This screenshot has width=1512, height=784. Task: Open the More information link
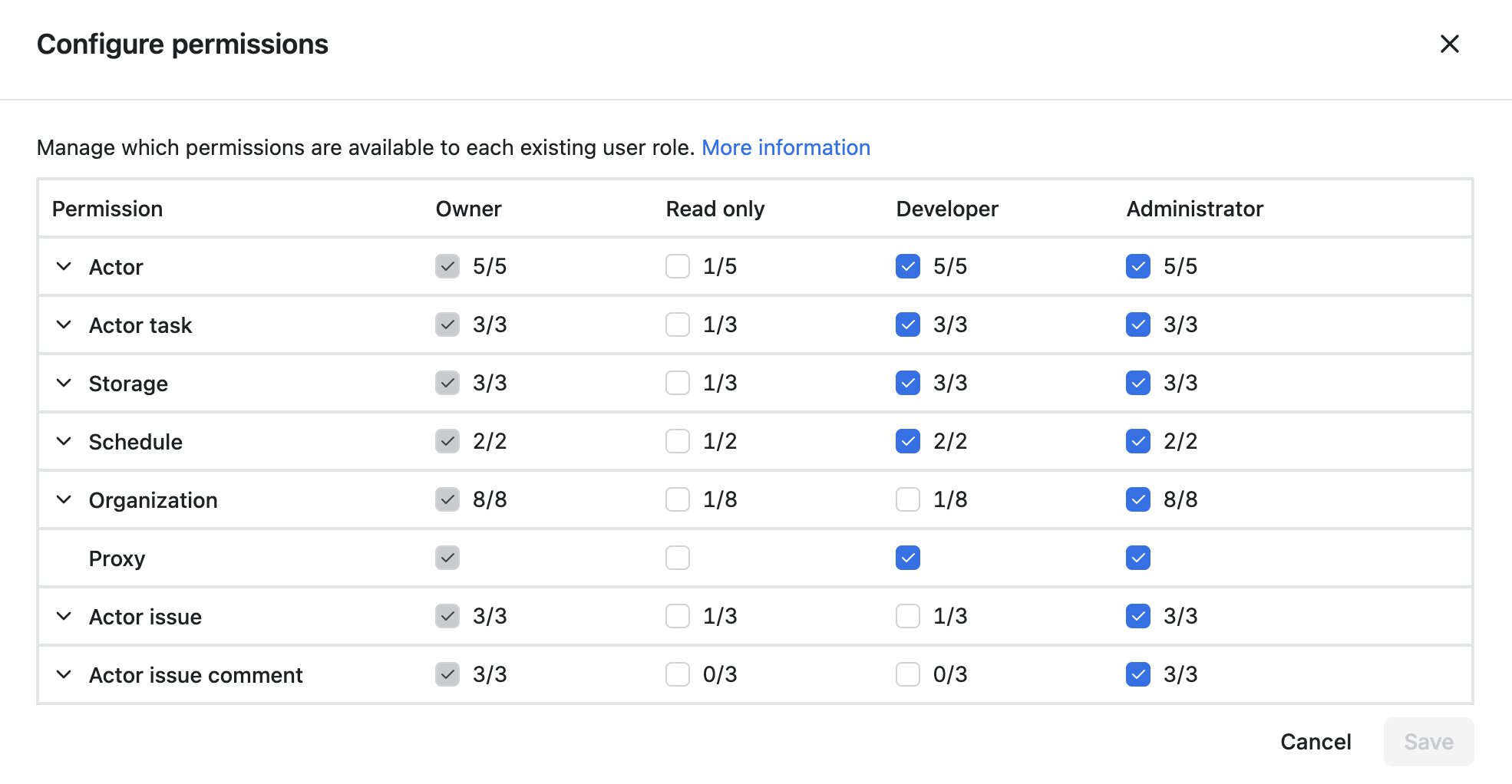(785, 147)
